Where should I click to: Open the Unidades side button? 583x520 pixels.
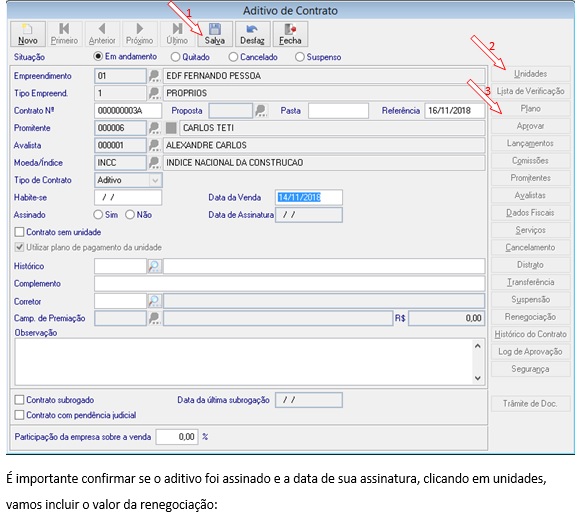[x=531, y=74]
